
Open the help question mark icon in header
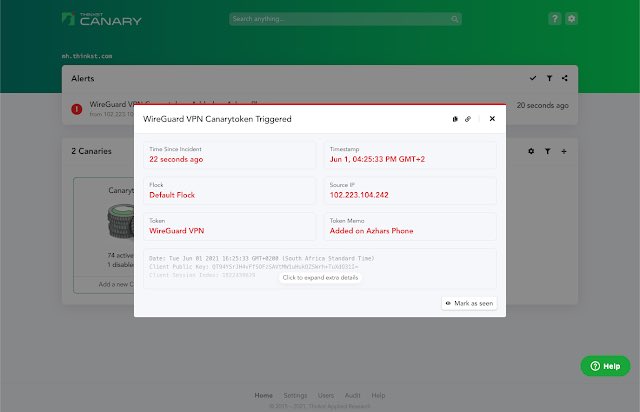pyautogui.click(x=554, y=19)
